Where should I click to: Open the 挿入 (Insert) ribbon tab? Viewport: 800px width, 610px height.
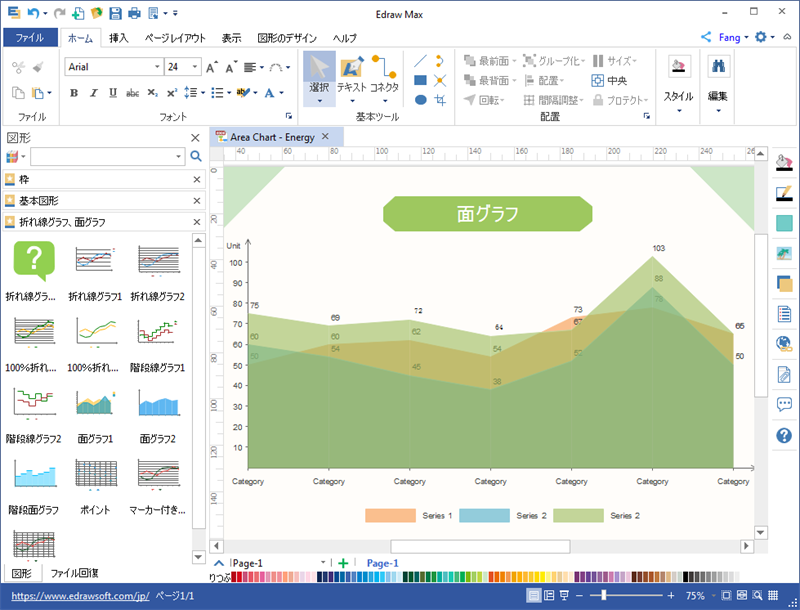point(118,38)
